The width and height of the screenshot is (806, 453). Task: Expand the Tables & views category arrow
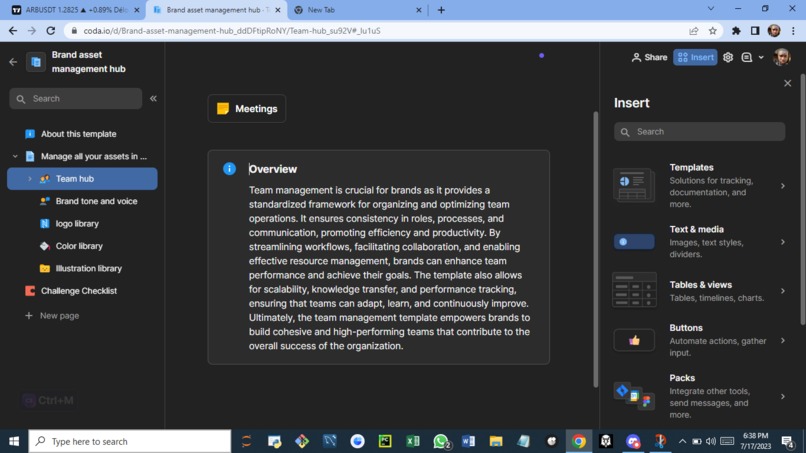782,291
